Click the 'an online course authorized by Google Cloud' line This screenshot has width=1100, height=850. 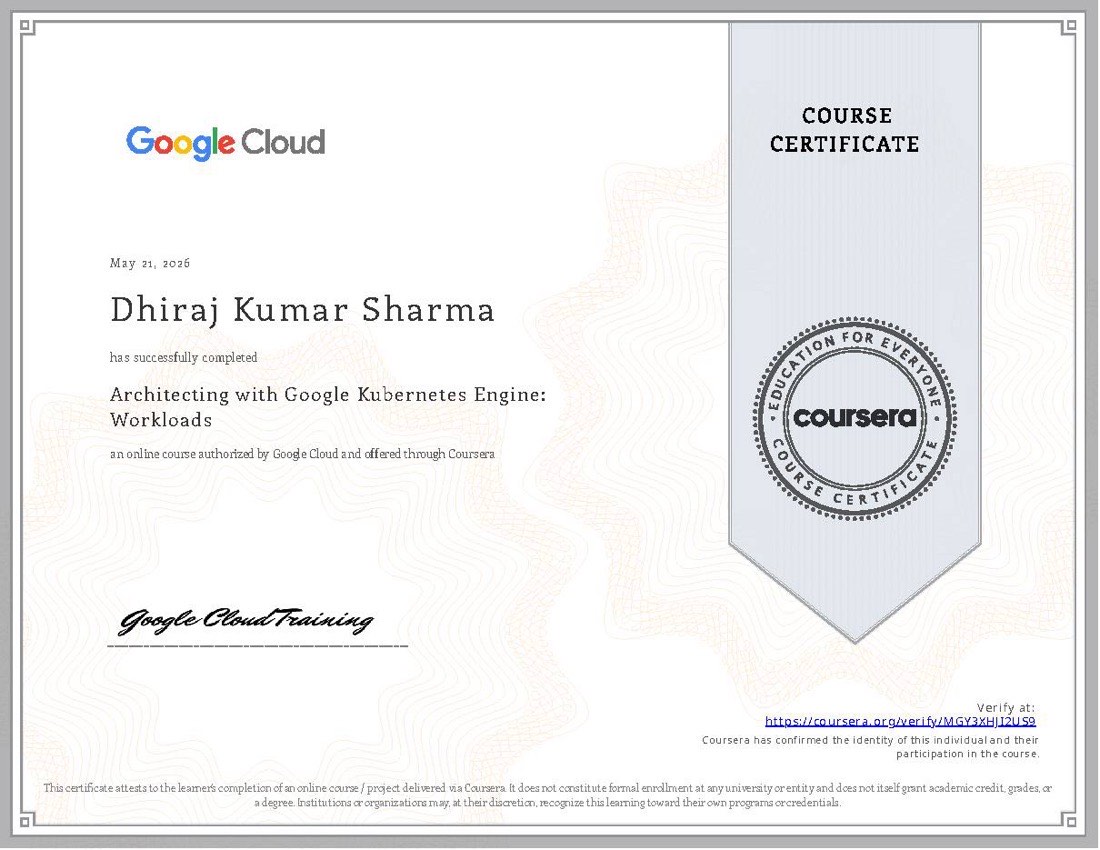pyautogui.click(x=302, y=454)
